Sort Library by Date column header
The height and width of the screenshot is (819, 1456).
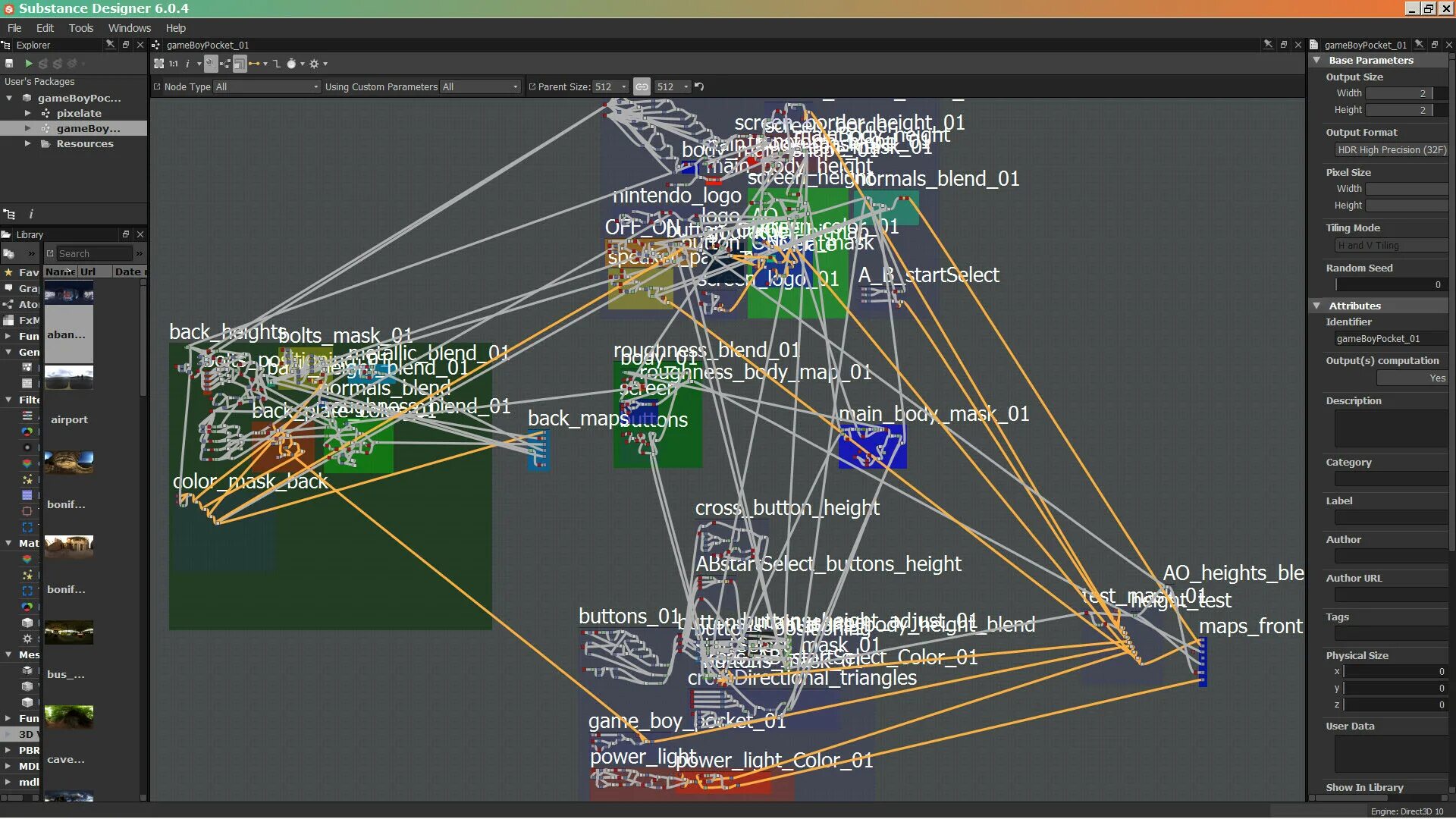point(128,271)
